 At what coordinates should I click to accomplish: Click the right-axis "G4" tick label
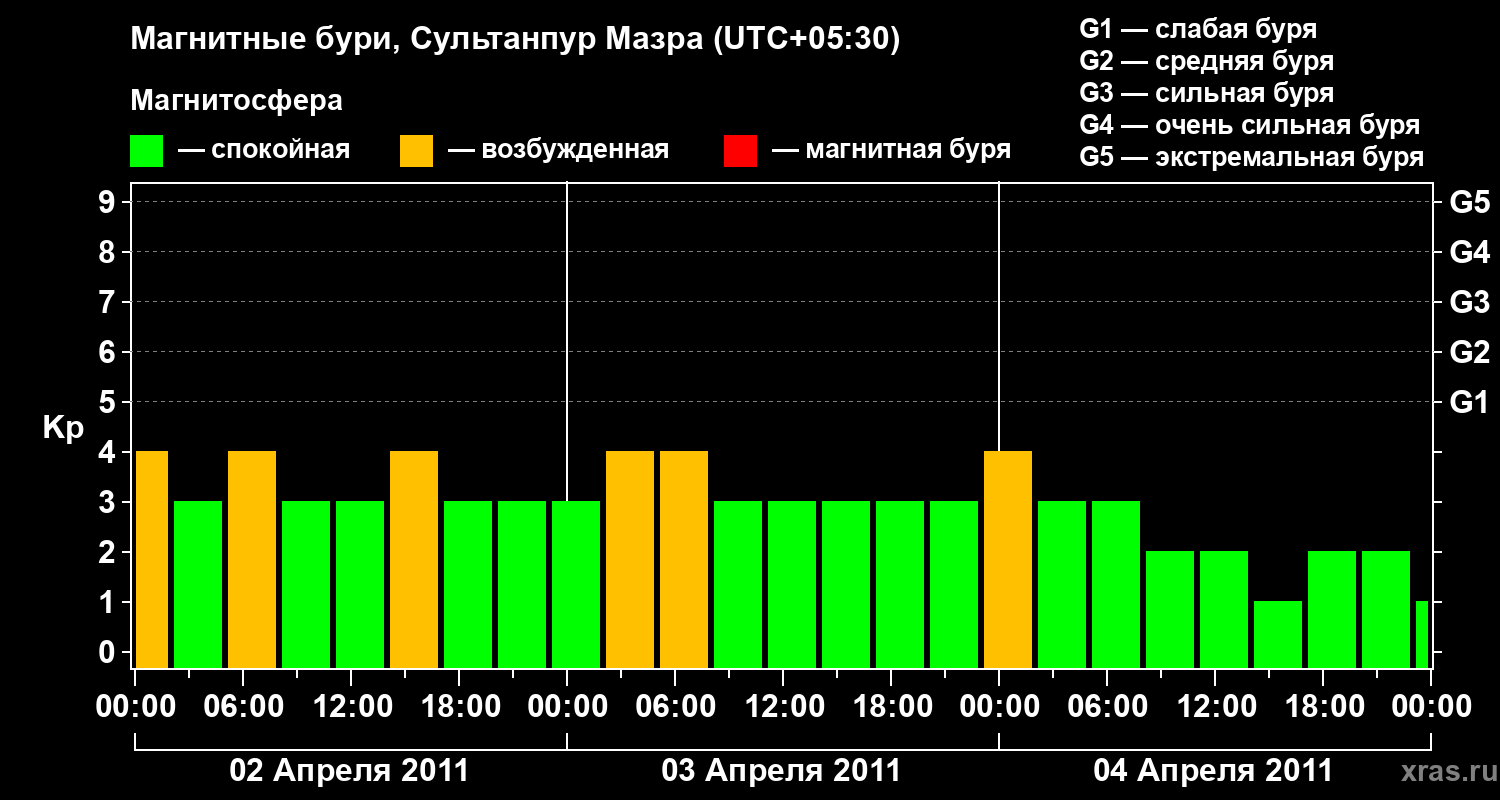[1469, 252]
